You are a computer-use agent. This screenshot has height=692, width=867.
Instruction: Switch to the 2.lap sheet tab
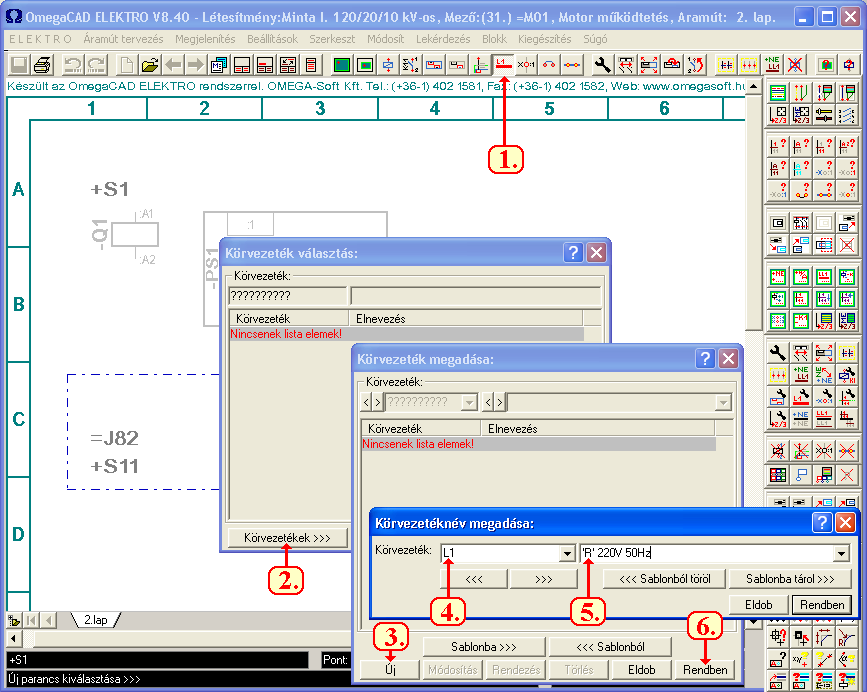pos(96,620)
